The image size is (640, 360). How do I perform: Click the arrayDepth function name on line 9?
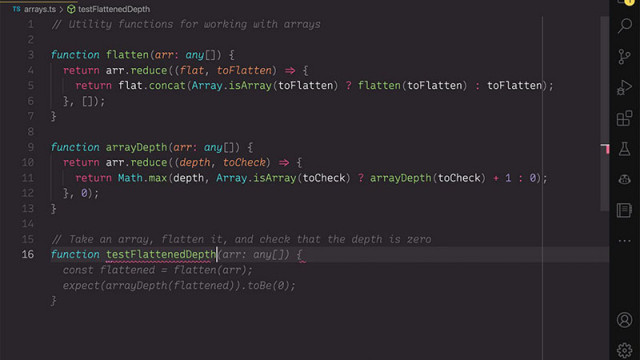tap(136, 147)
